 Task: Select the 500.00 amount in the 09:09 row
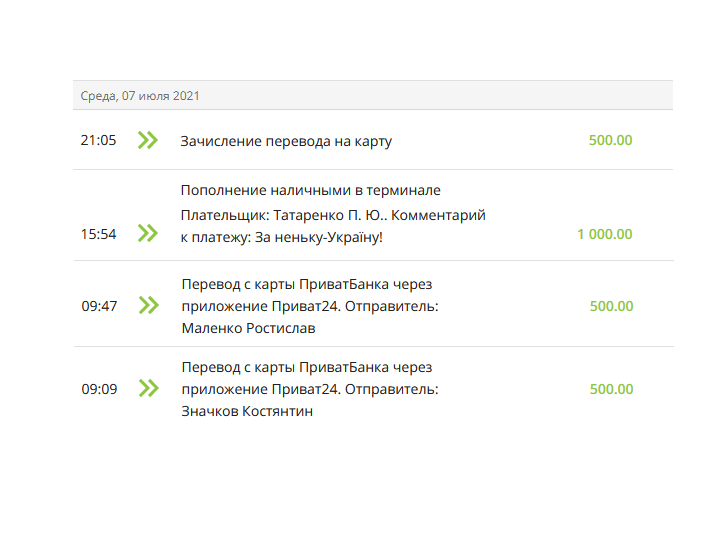pyautogui.click(x=610, y=389)
